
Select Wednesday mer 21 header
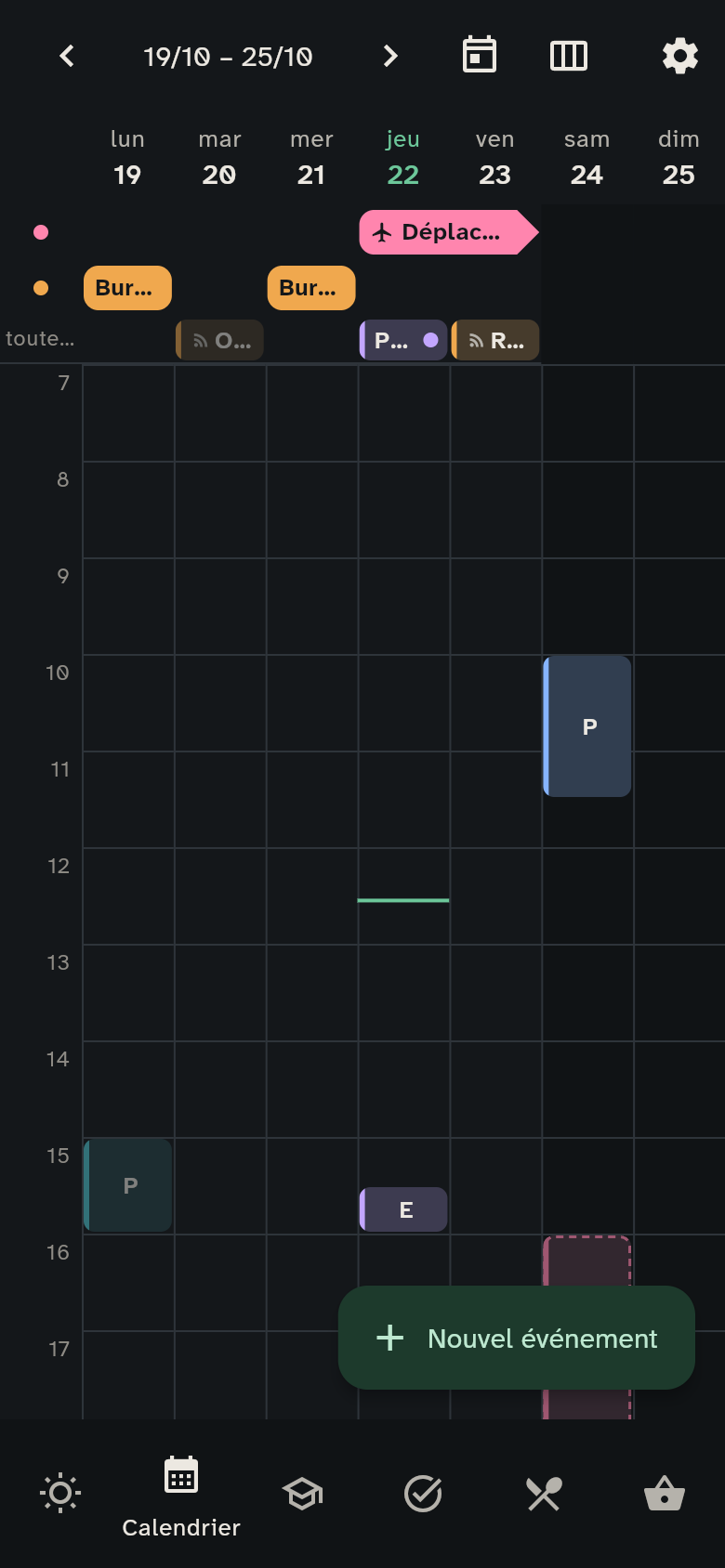click(x=311, y=158)
